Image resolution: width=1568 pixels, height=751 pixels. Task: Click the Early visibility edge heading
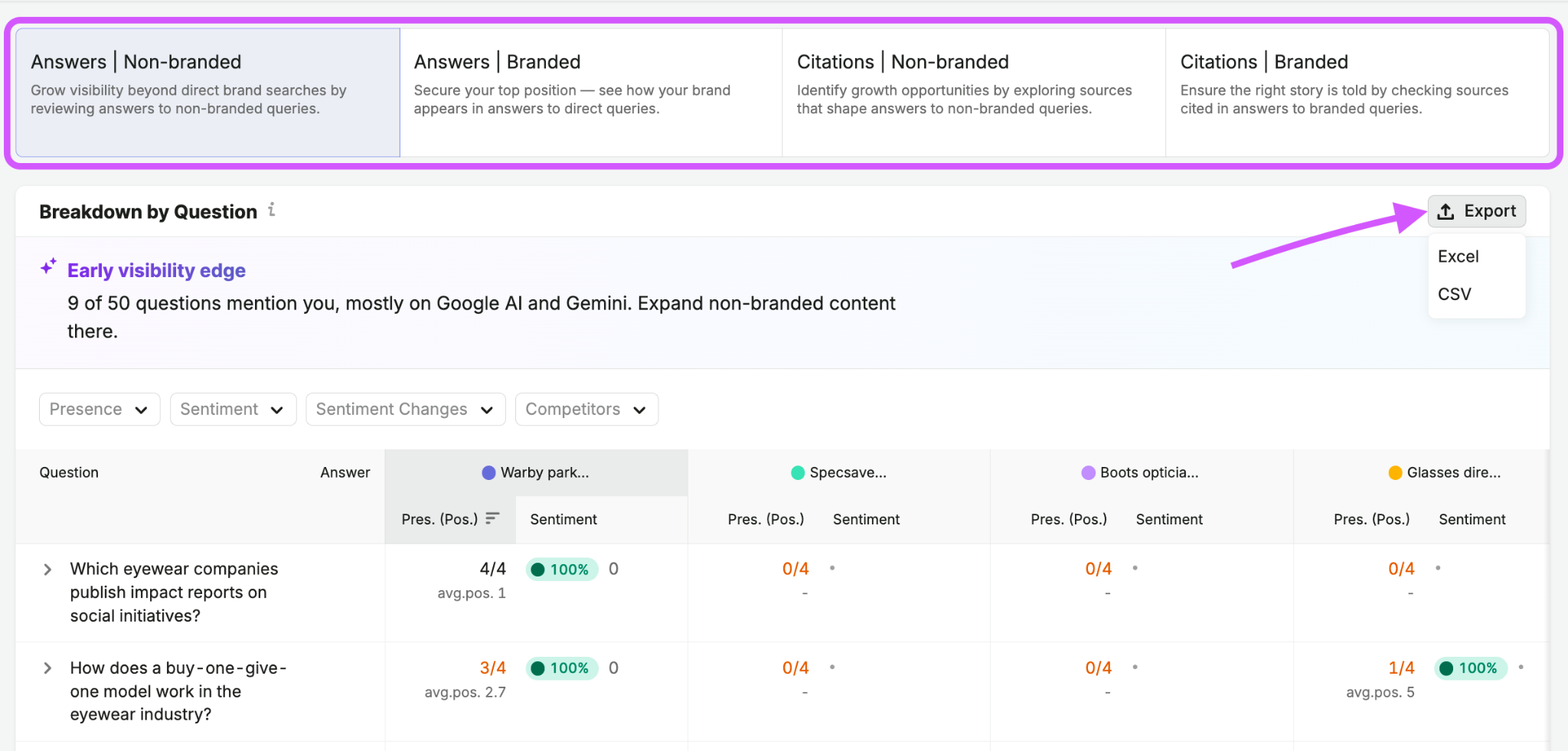coord(156,271)
